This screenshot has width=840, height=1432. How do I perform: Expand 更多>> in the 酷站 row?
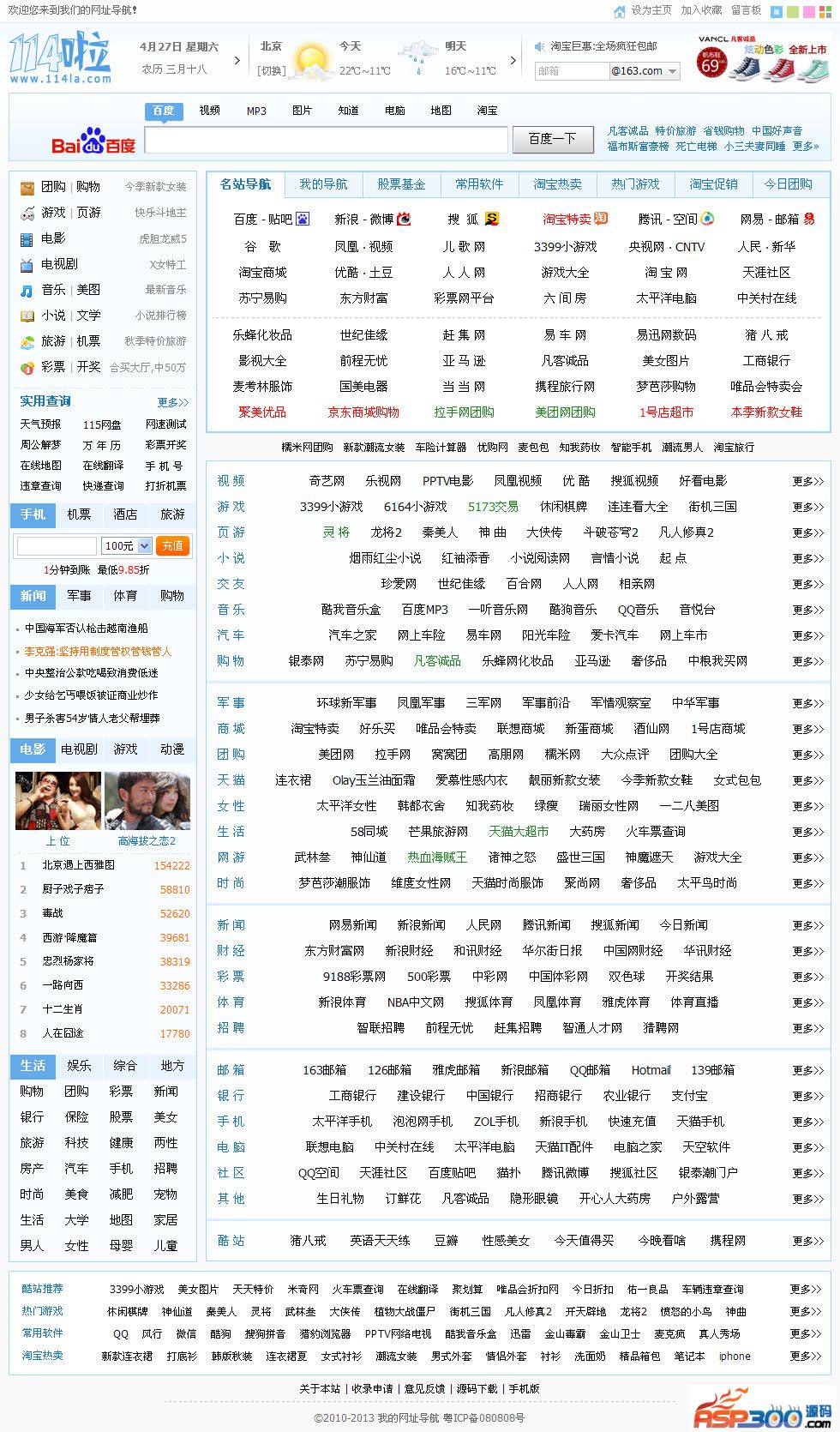point(807,1242)
